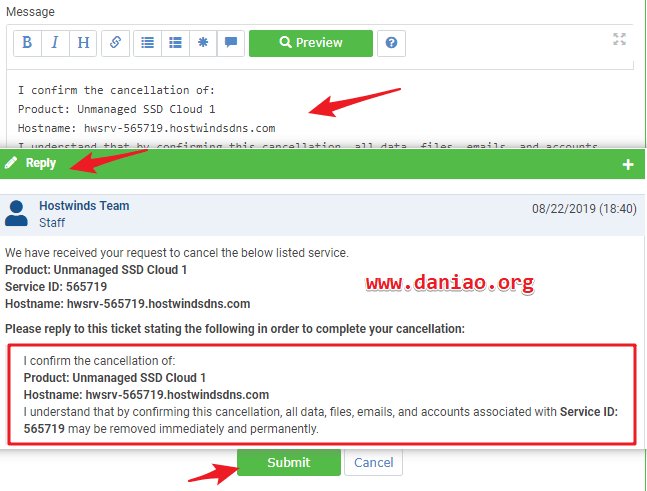Click the Message field label
647x491 pixels.
pyautogui.click(x=30, y=12)
